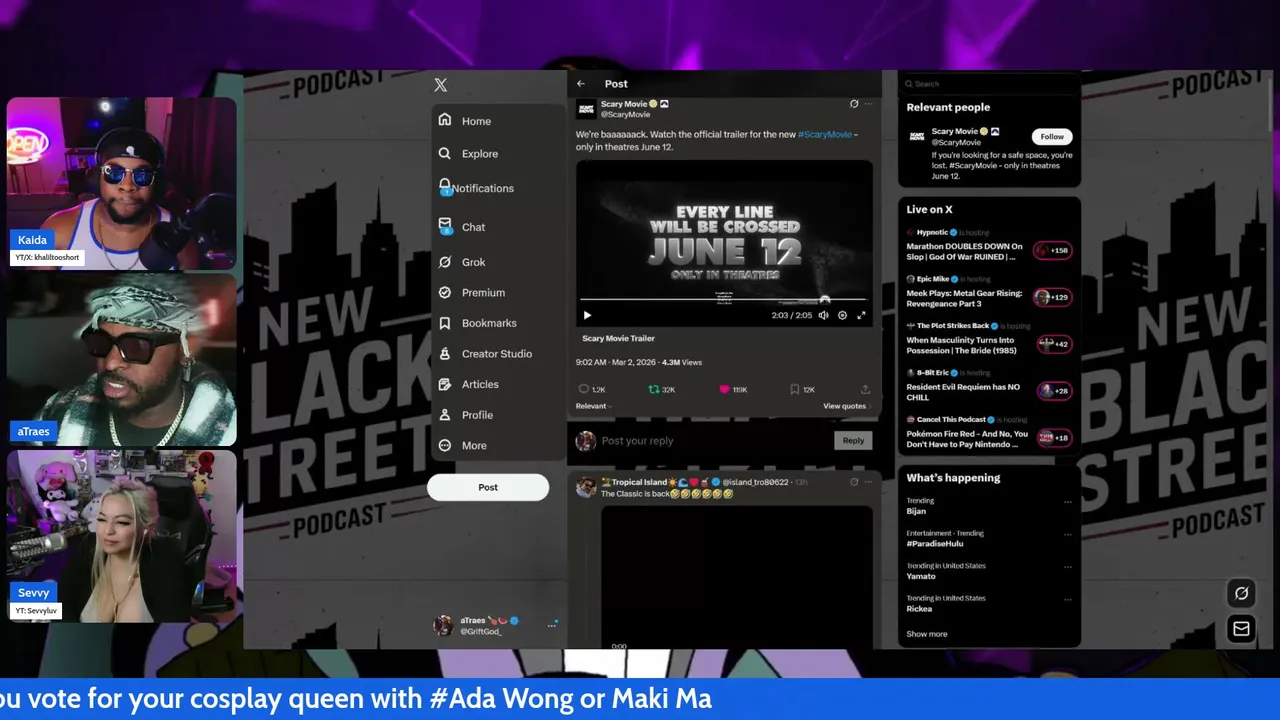Click Grok icon on Tropical Island reply
The height and width of the screenshot is (720, 1280).
(853, 482)
